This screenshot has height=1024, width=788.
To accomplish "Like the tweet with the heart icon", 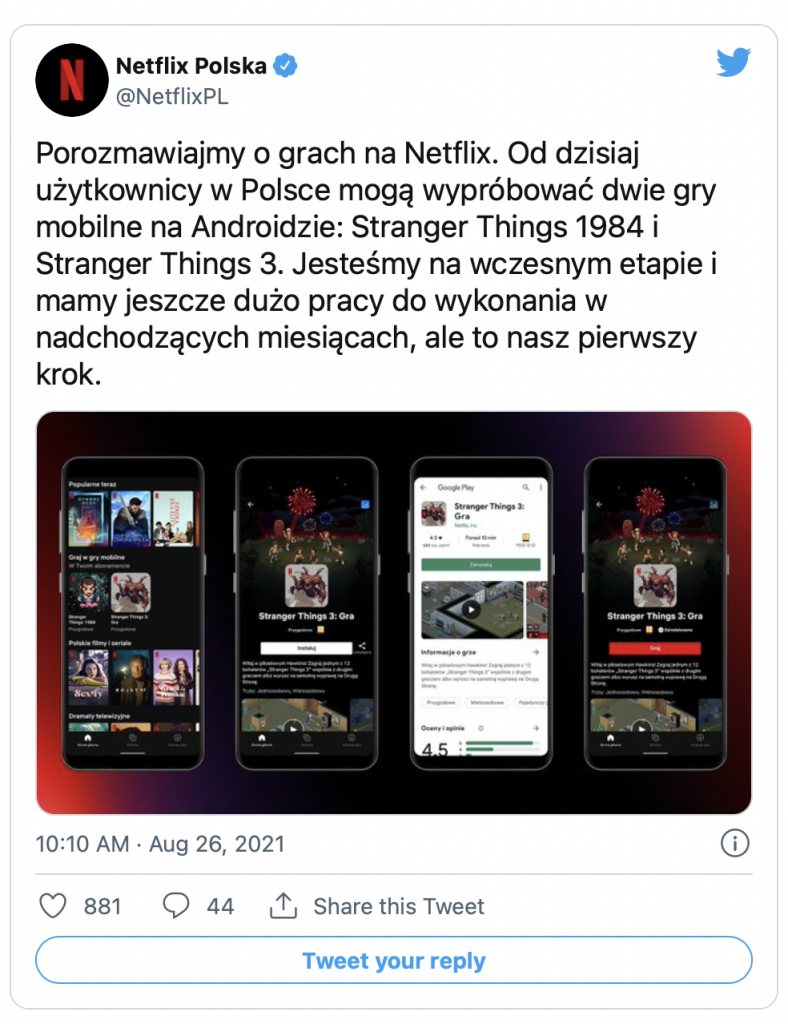I will pos(53,906).
